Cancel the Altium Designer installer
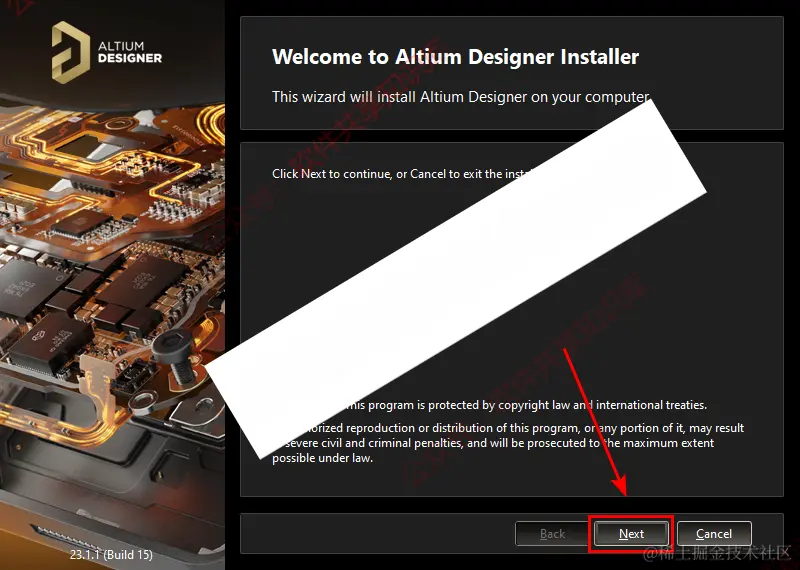 [714, 534]
